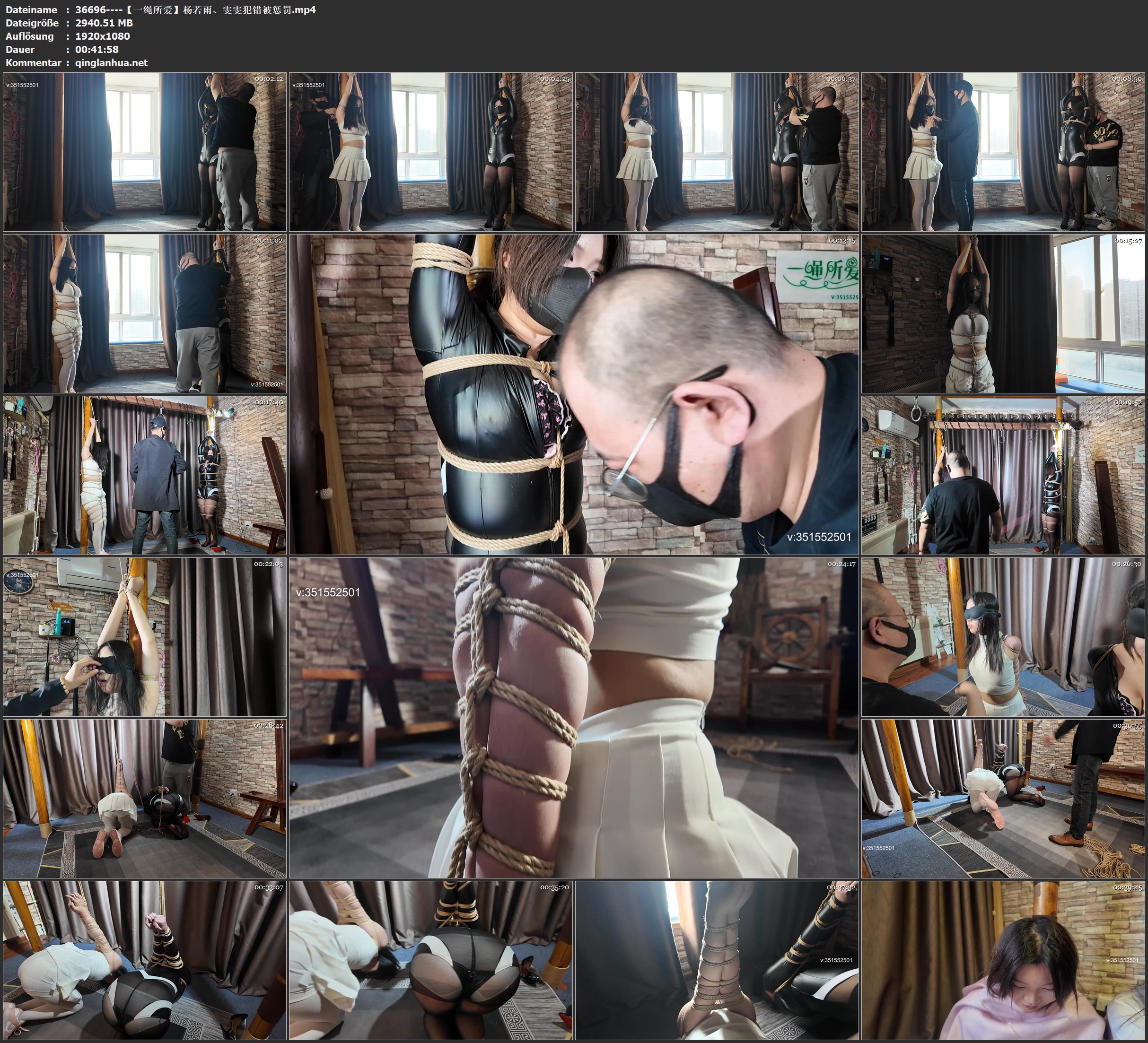Click the resolution value 1920x1080
Viewport: 1148px width, 1043px height.
pos(103,36)
